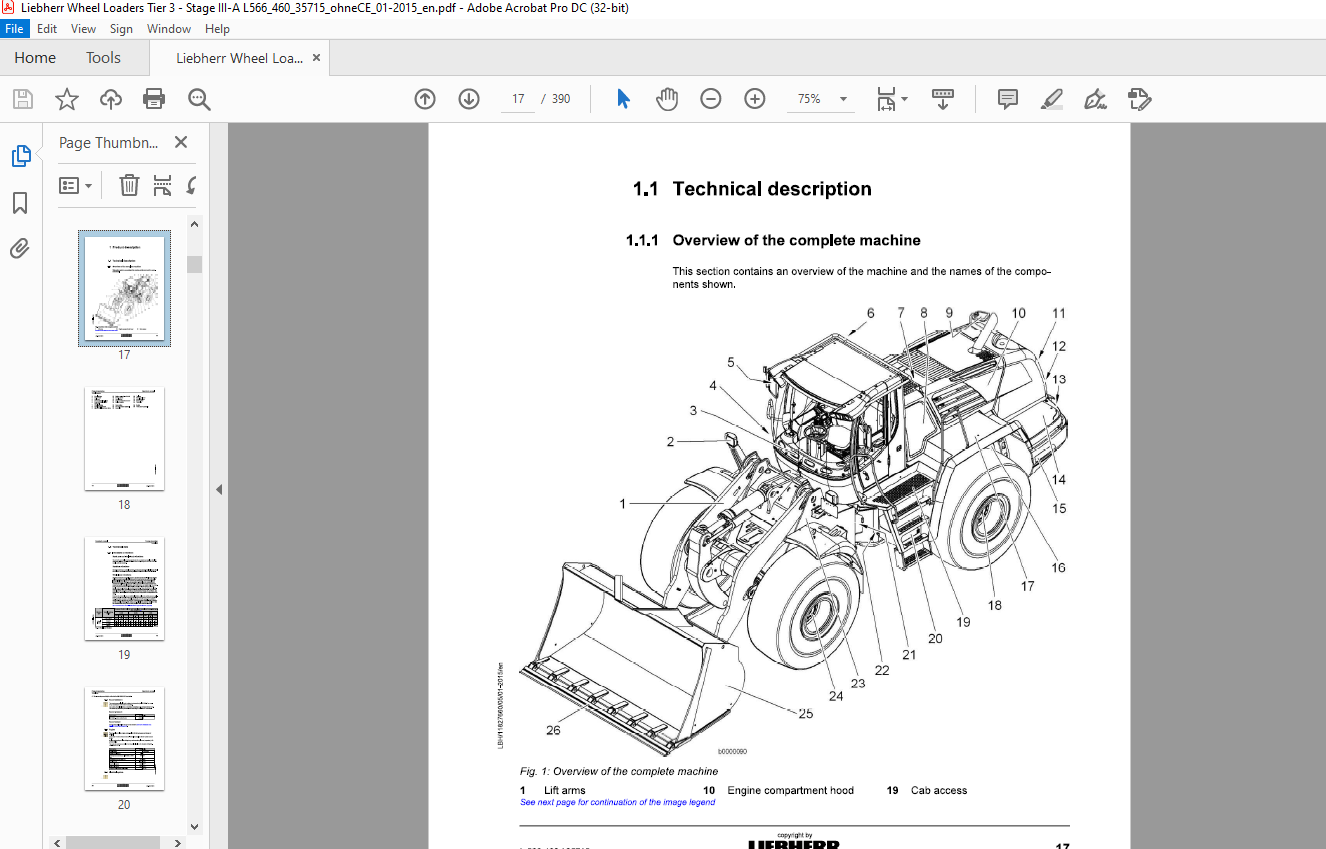1326x849 pixels.
Task: Open the View menu
Action: 84,29
